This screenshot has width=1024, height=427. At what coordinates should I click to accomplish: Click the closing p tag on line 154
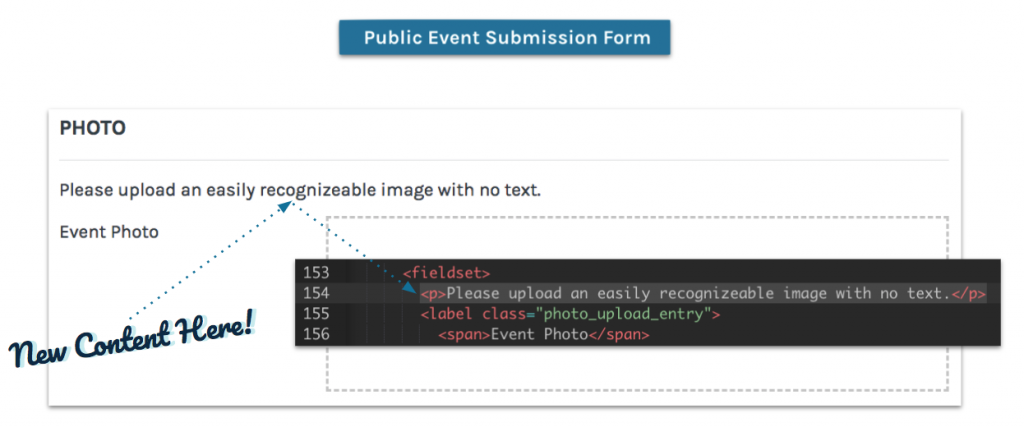click(968, 293)
